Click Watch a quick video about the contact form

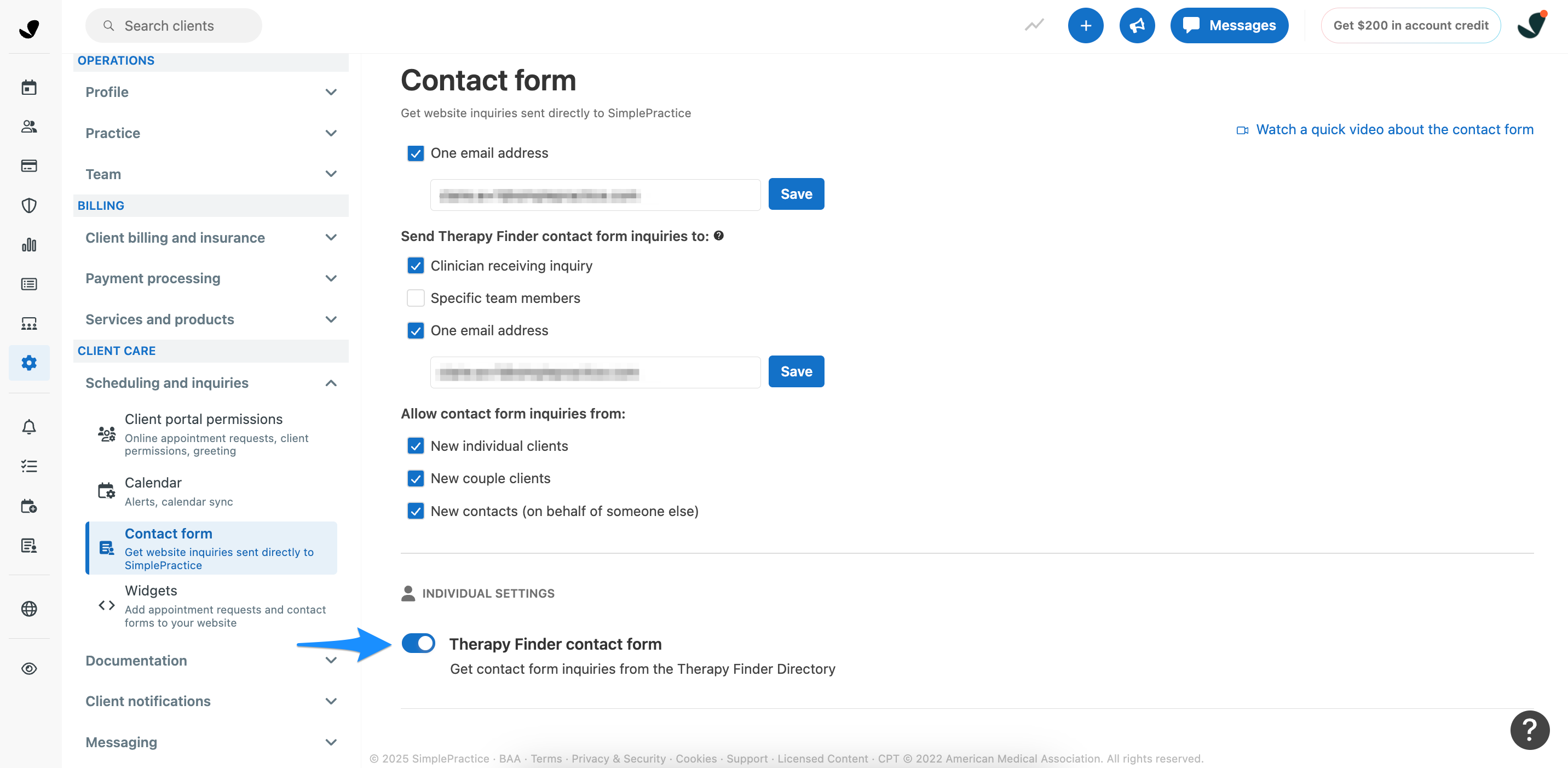pyautogui.click(x=1394, y=129)
